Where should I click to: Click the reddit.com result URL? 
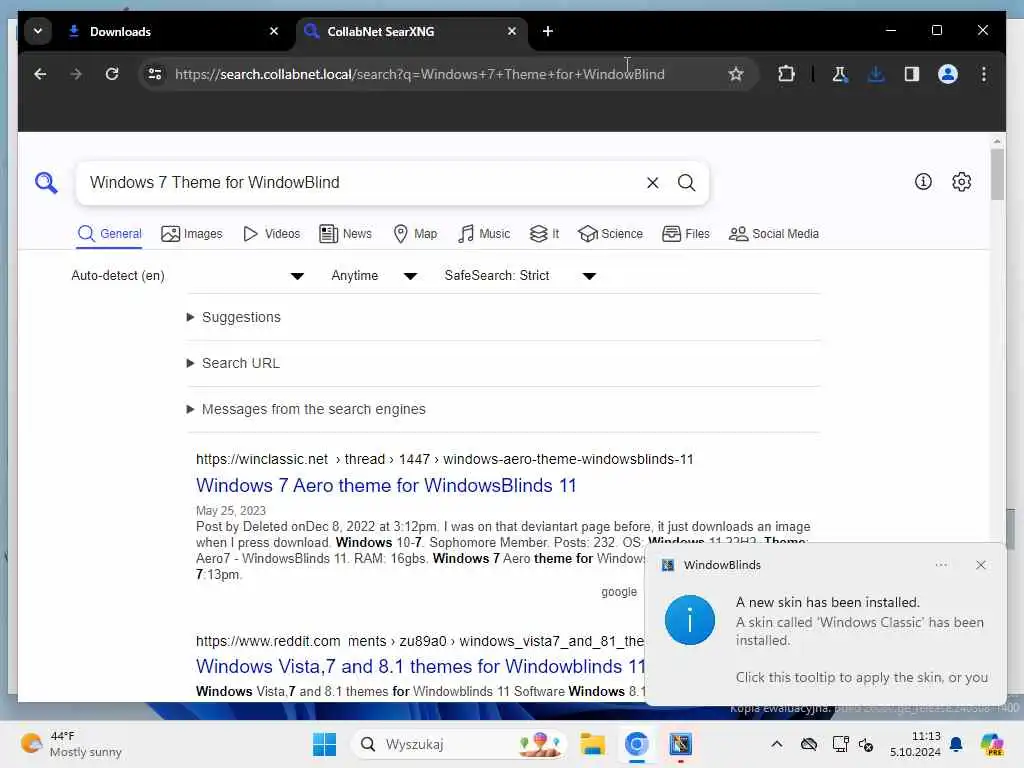pos(420,641)
